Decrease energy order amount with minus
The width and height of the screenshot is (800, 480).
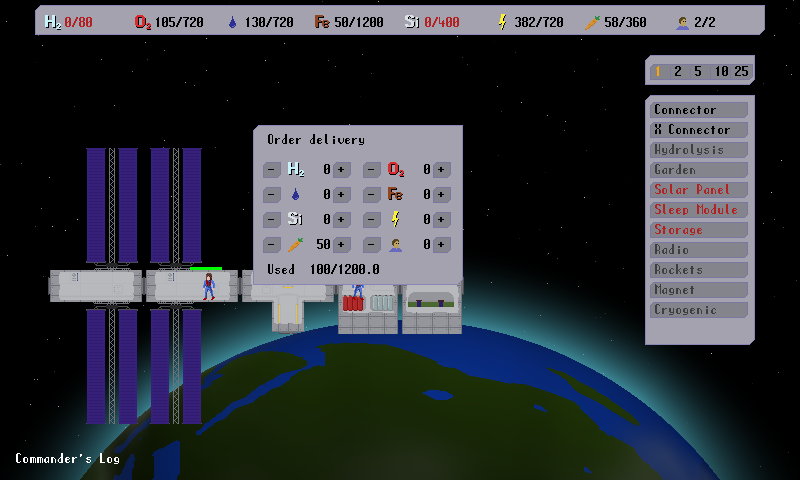pos(371,219)
